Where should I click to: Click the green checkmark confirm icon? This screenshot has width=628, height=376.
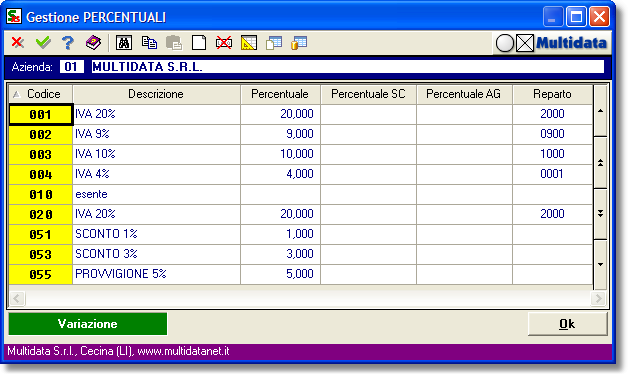pos(43,42)
